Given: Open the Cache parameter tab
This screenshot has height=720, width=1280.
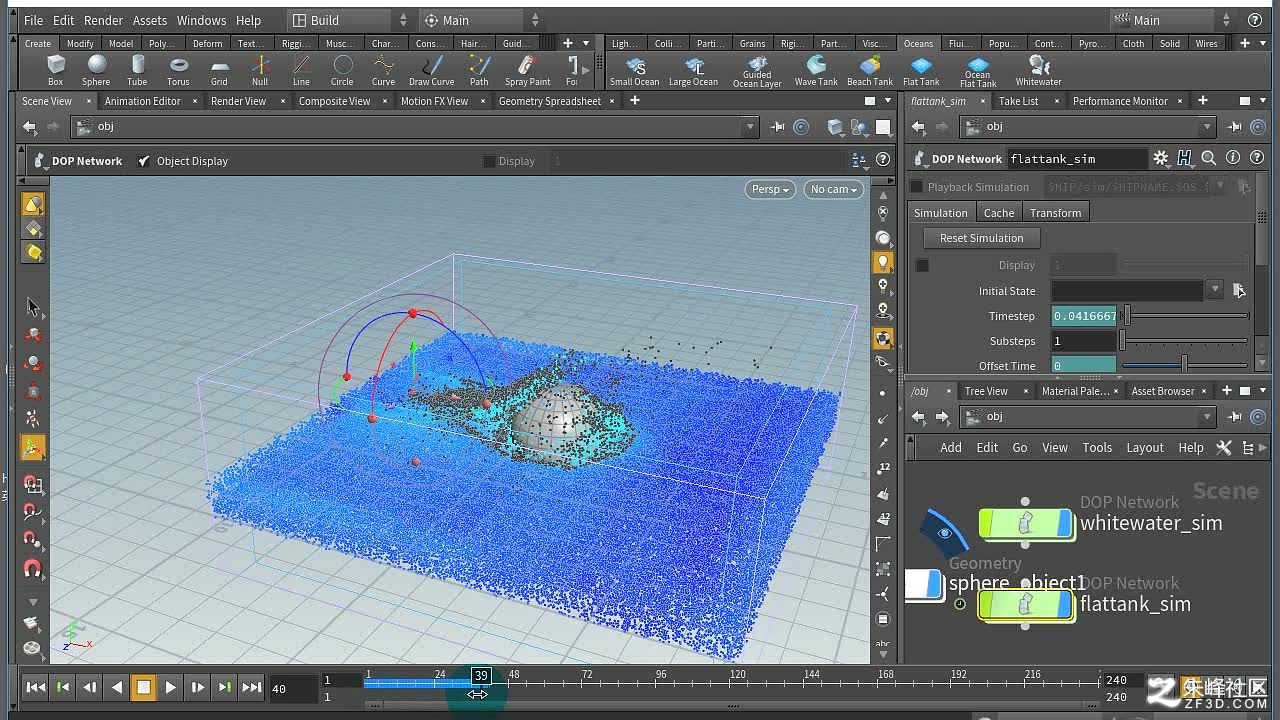Looking at the screenshot, I should 999,213.
